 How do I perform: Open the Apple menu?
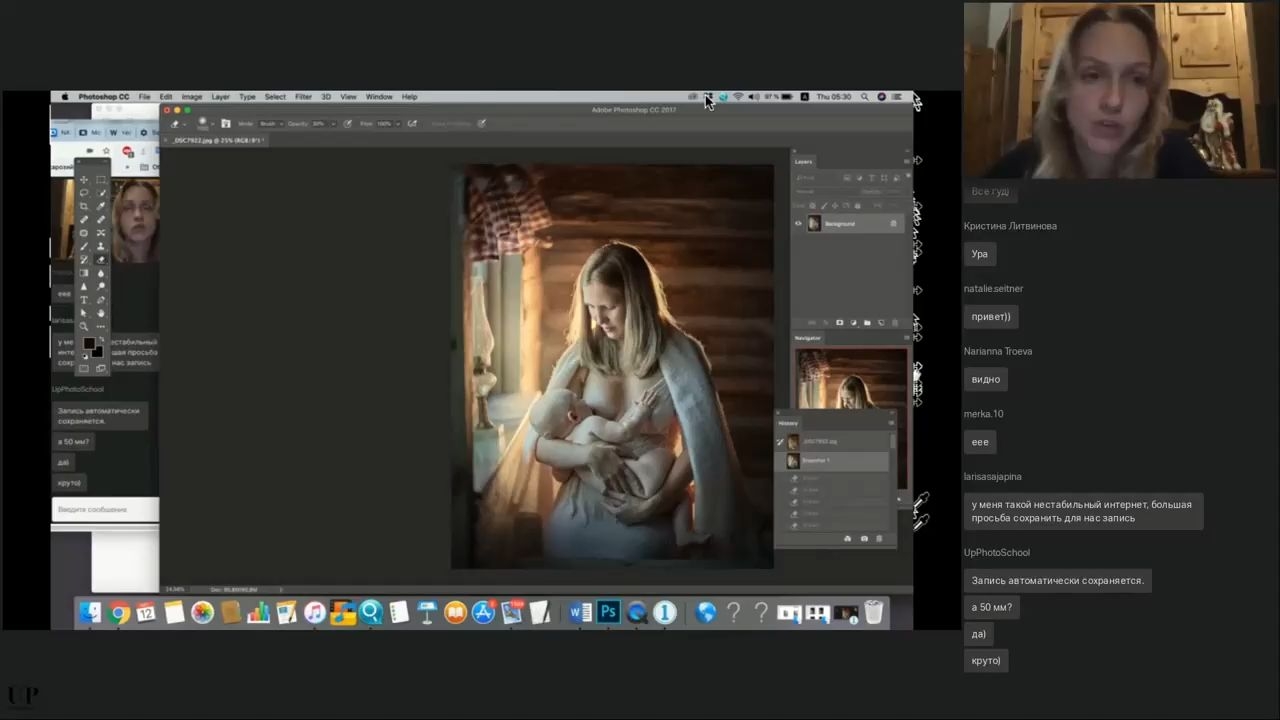click(x=66, y=97)
